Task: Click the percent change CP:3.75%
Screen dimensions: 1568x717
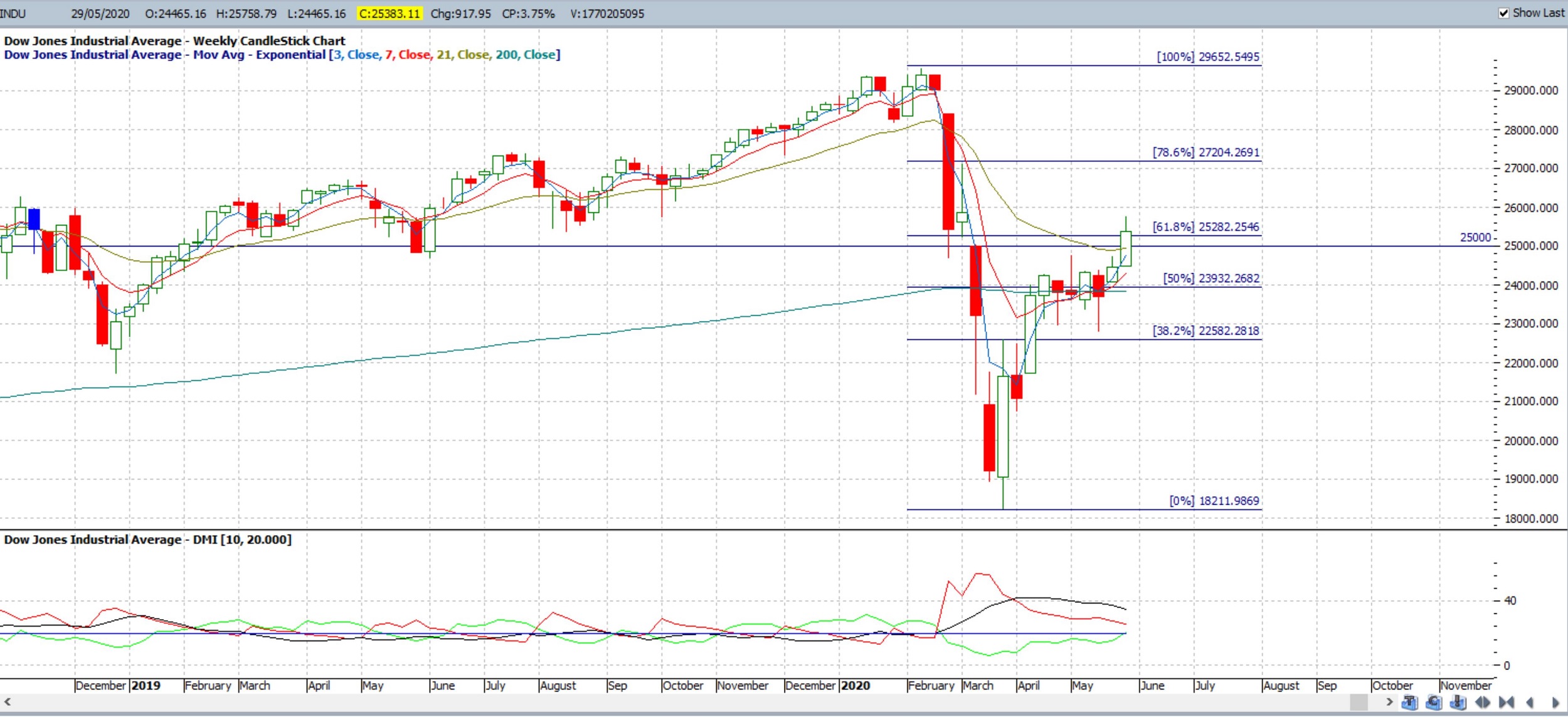Action: pos(528,14)
